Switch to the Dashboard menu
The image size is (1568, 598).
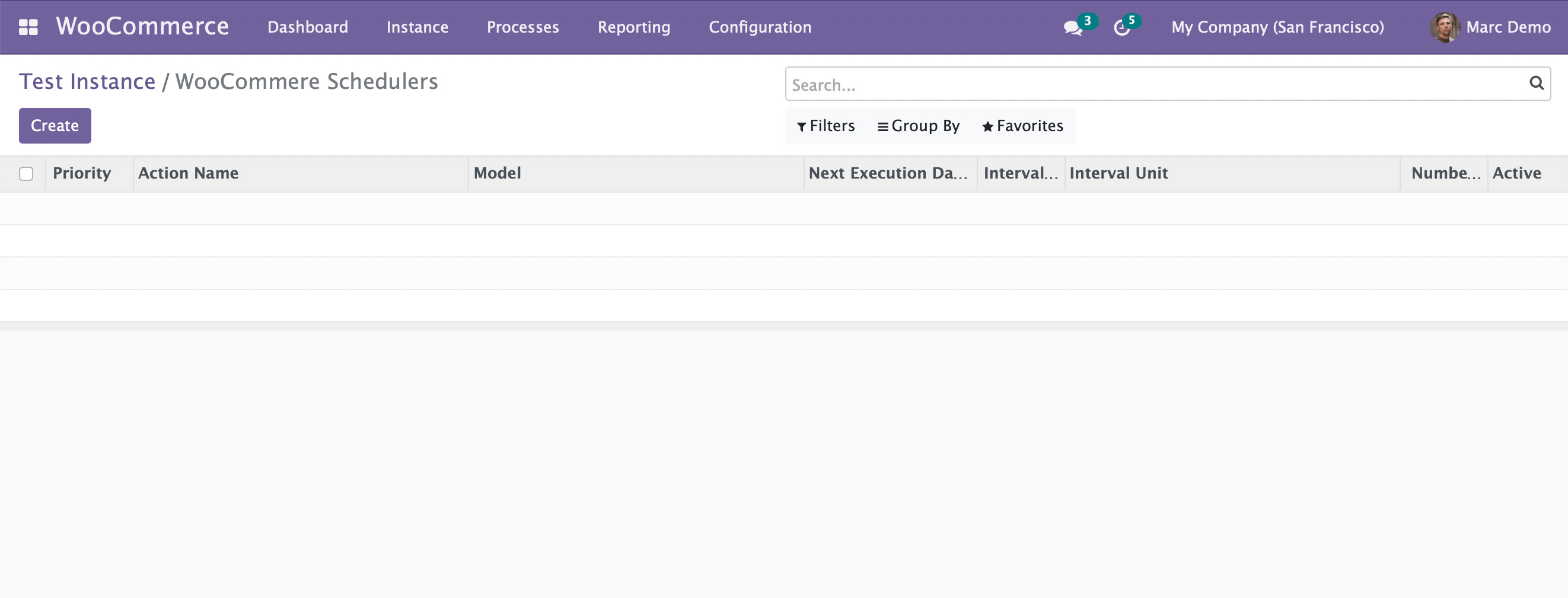click(x=308, y=27)
